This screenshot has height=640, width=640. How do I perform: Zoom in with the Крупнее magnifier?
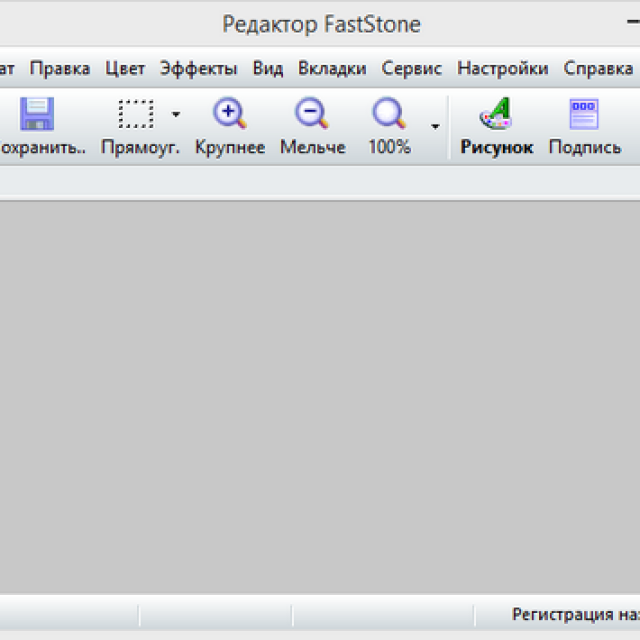click(230, 115)
